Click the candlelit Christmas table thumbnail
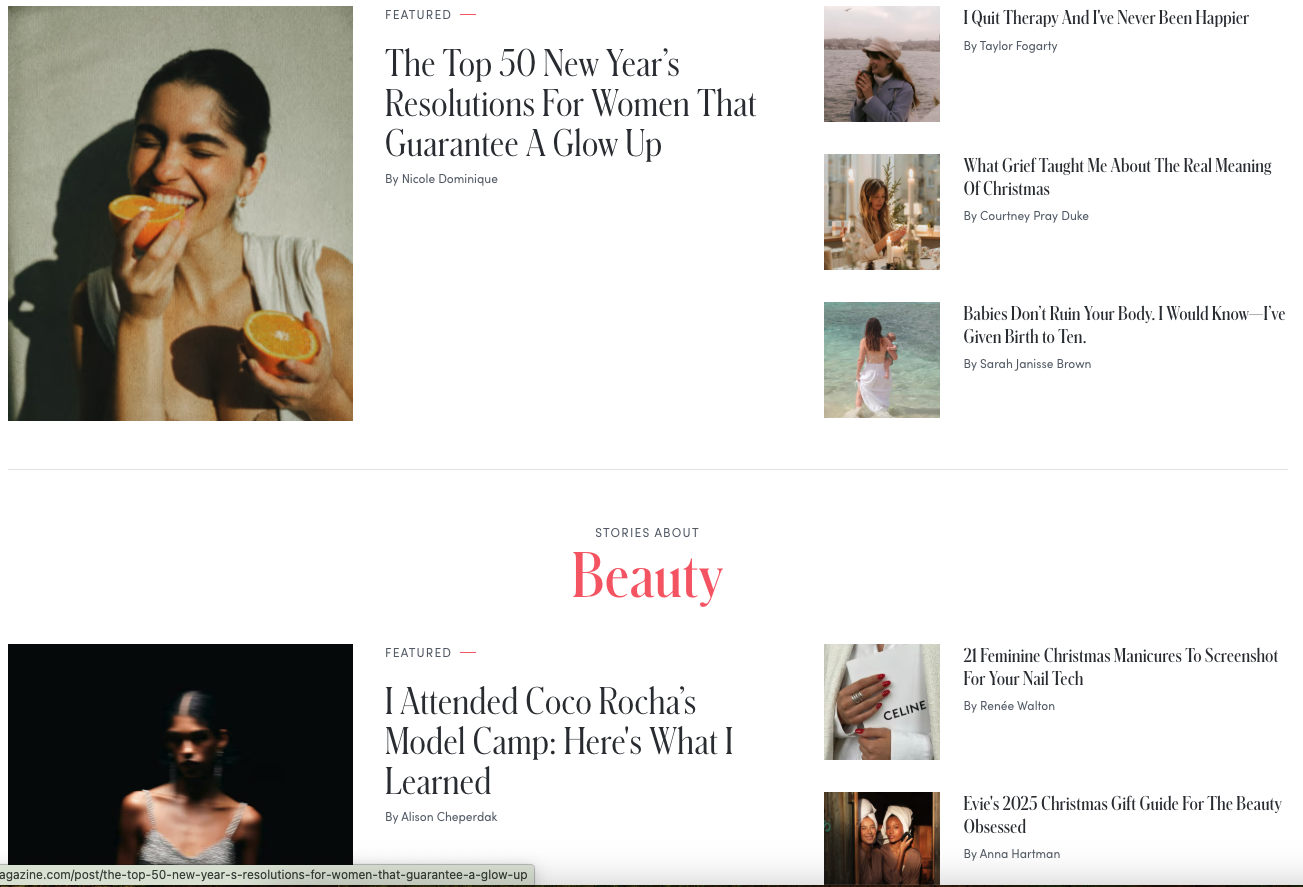 point(882,212)
